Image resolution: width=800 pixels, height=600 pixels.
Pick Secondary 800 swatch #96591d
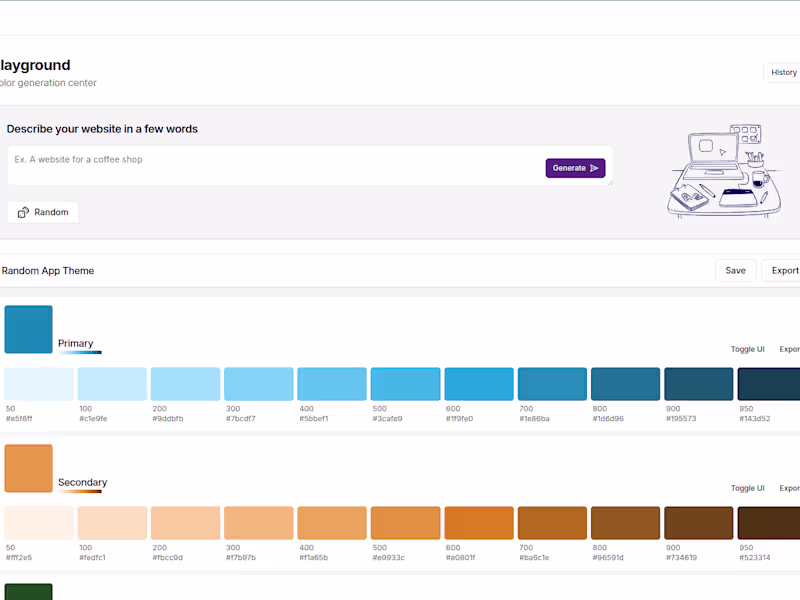click(625, 523)
